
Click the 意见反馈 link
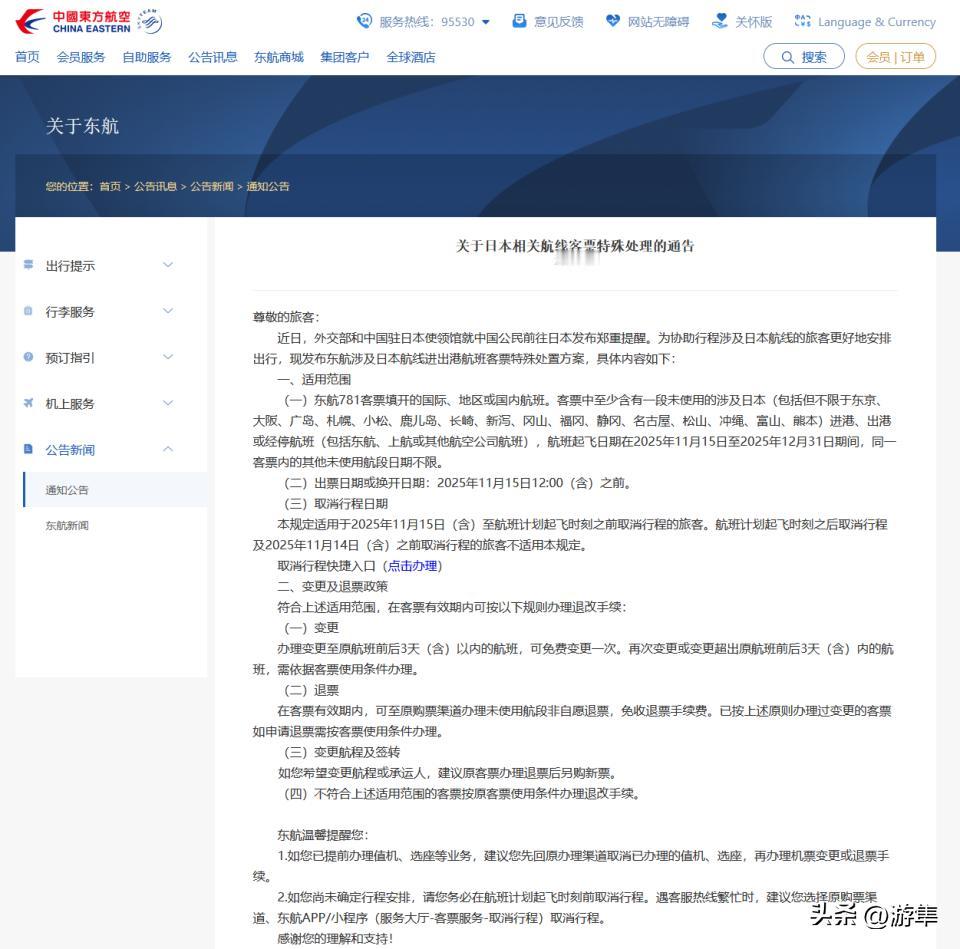coord(558,22)
